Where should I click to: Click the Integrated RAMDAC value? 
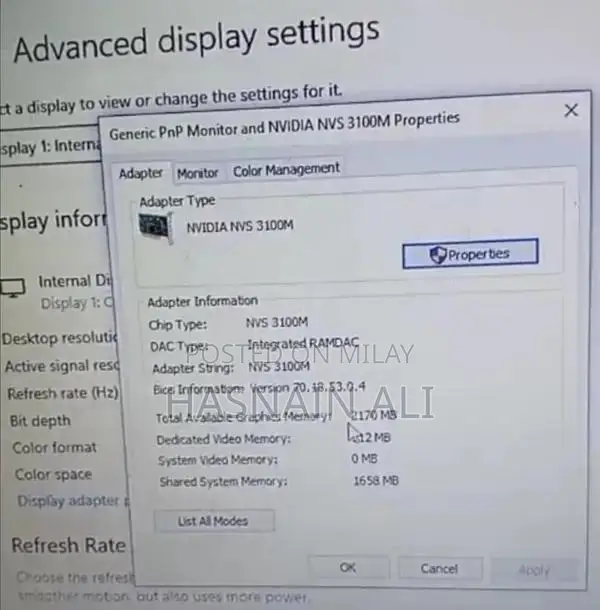tap(303, 343)
